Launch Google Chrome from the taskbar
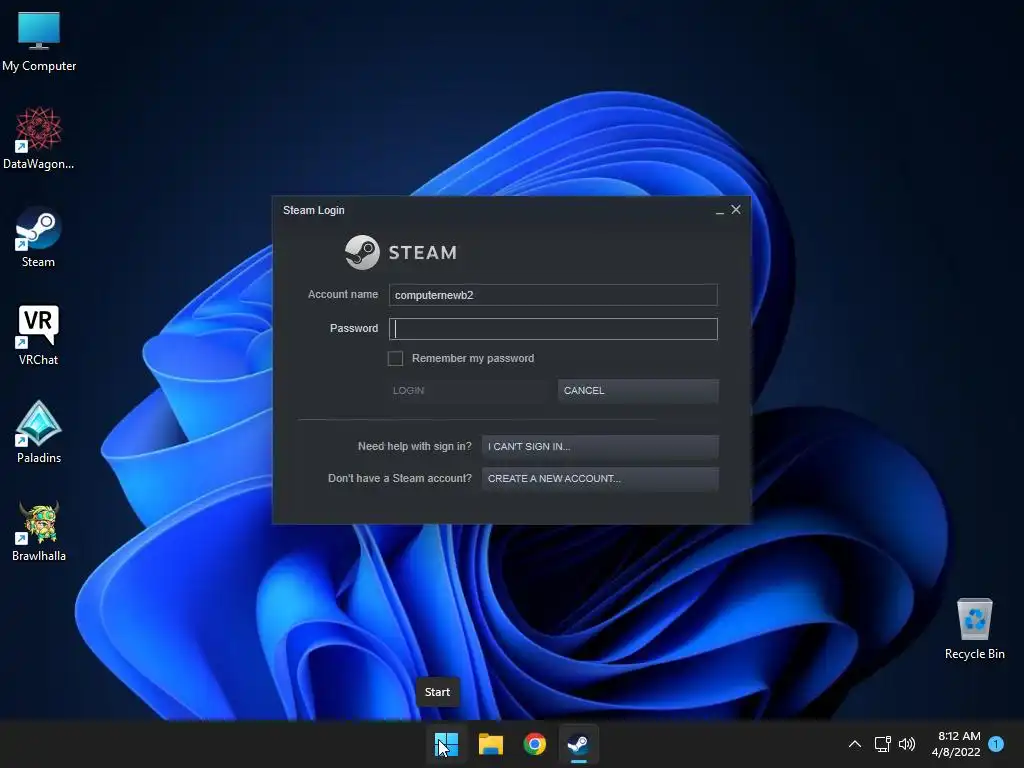This screenshot has height=768, width=1024. pos(534,744)
